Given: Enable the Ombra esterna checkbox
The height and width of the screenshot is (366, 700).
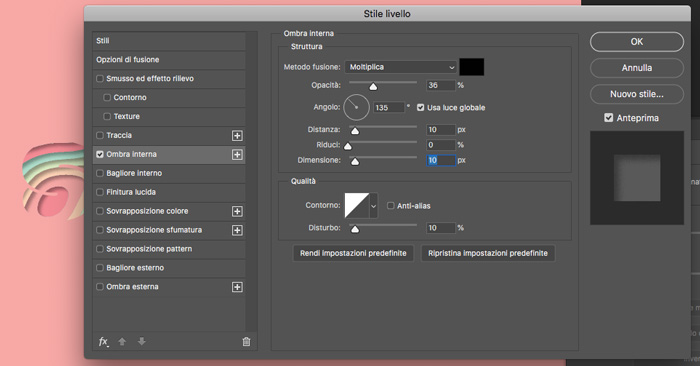Looking at the screenshot, I should pos(100,287).
